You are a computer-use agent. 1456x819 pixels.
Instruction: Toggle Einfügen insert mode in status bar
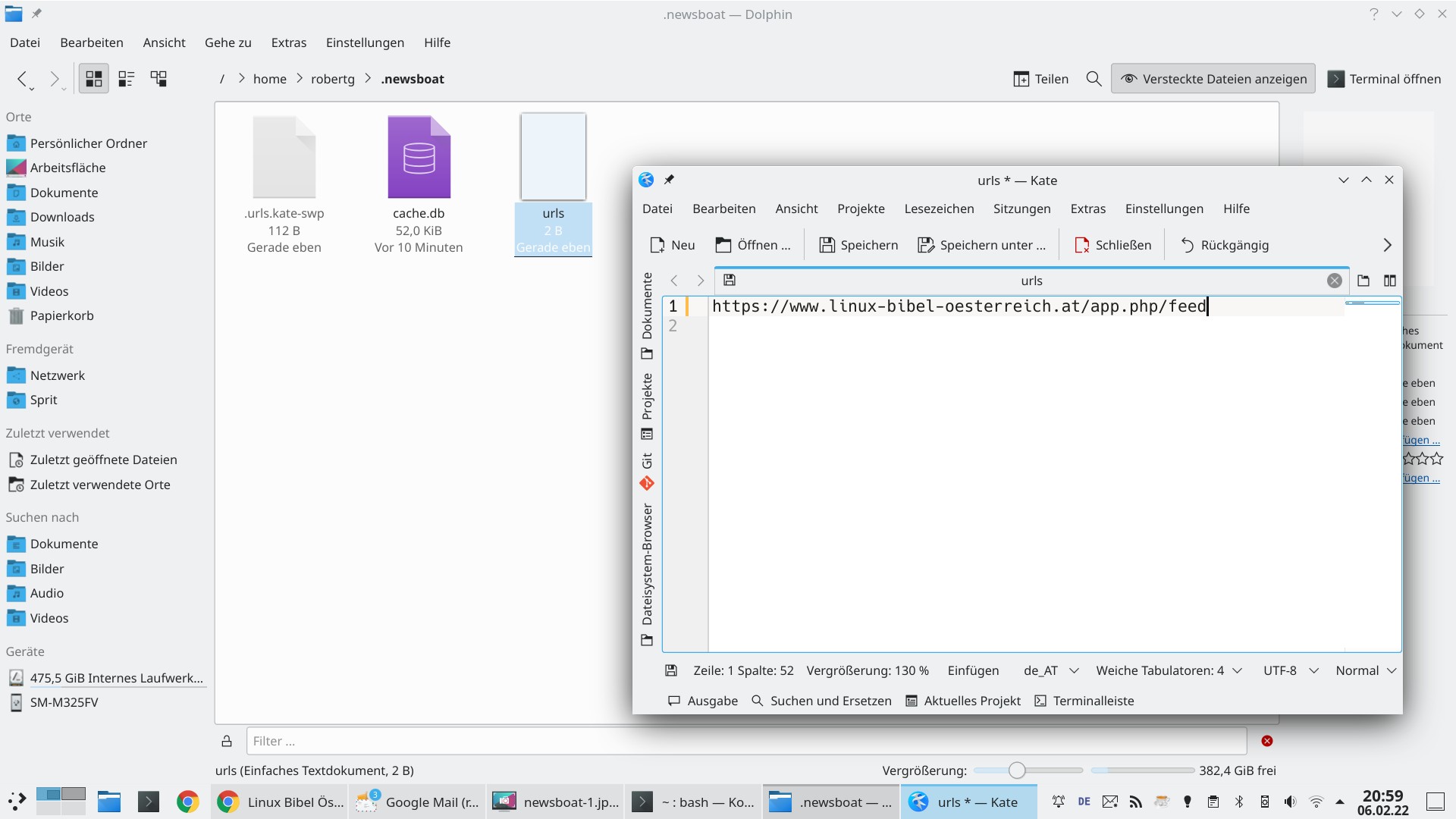973,670
